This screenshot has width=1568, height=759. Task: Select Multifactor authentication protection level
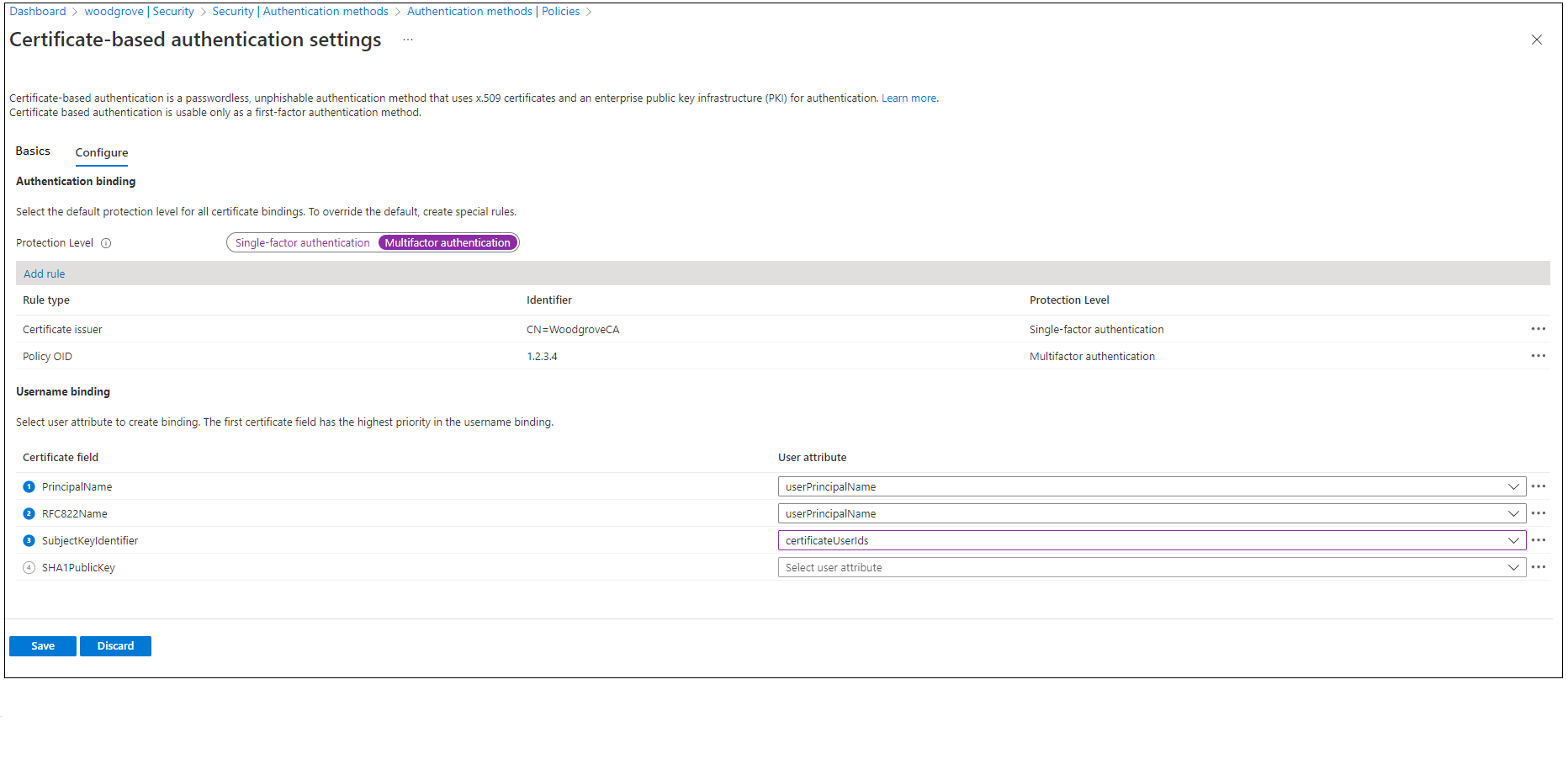[x=448, y=242]
